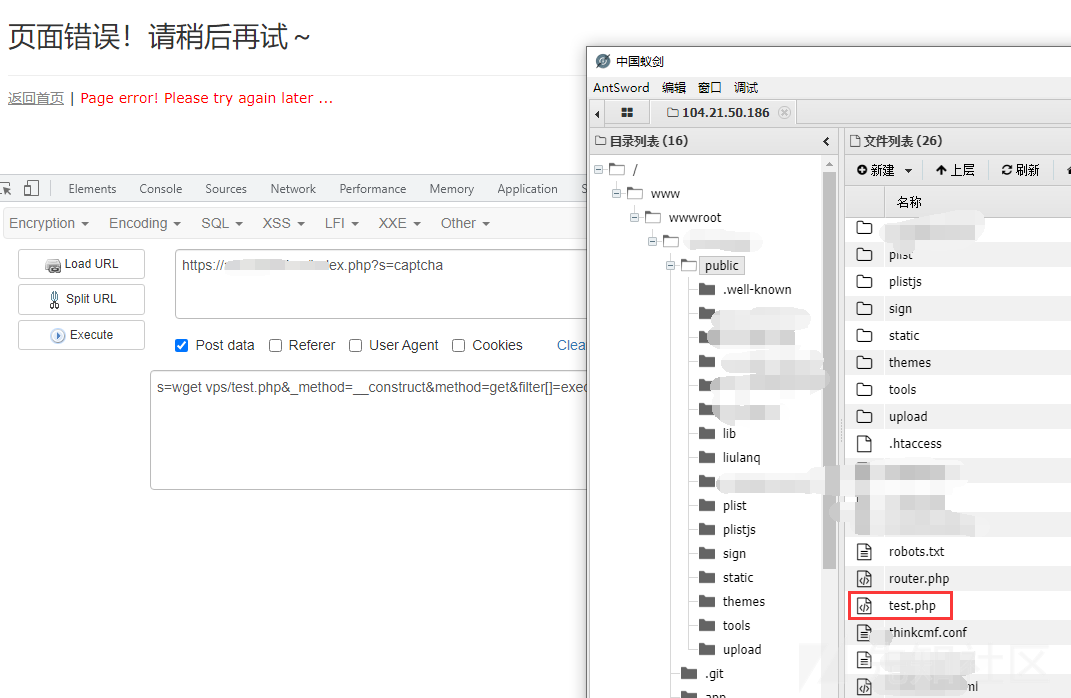Image resolution: width=1071 pixels, height=698 pixels.
Task: Click the post data text area
Action: (x=369, y=430)
